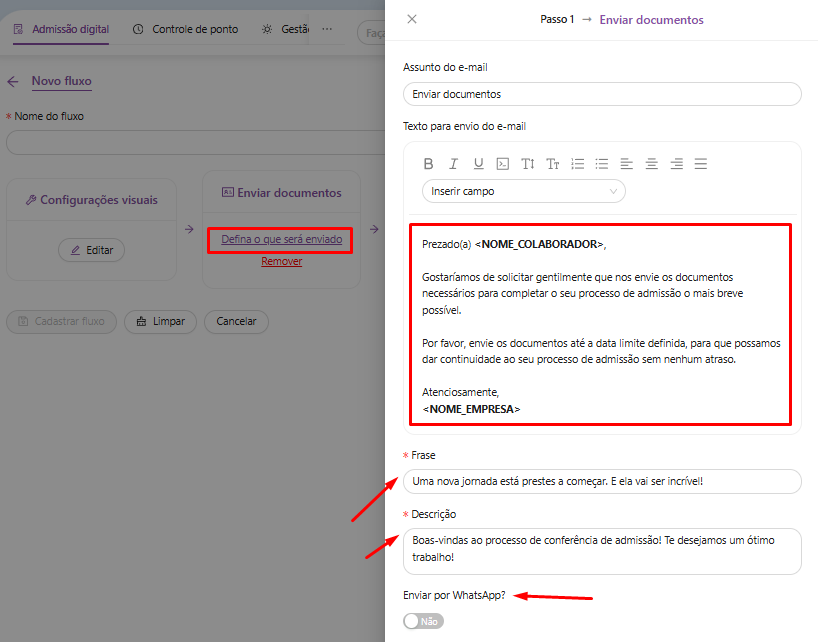Viewport: 818px width, 642px height.
Task: Apply italic formatting to email text
Action: 453,164
